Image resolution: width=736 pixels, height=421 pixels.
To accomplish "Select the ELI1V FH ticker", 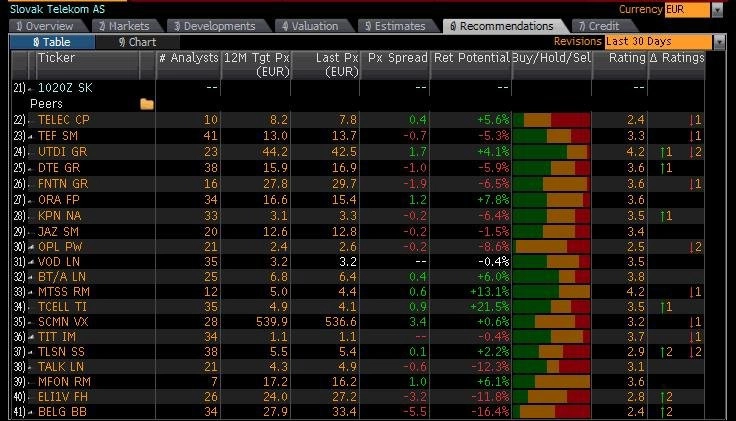I will [x=63, y=397].
